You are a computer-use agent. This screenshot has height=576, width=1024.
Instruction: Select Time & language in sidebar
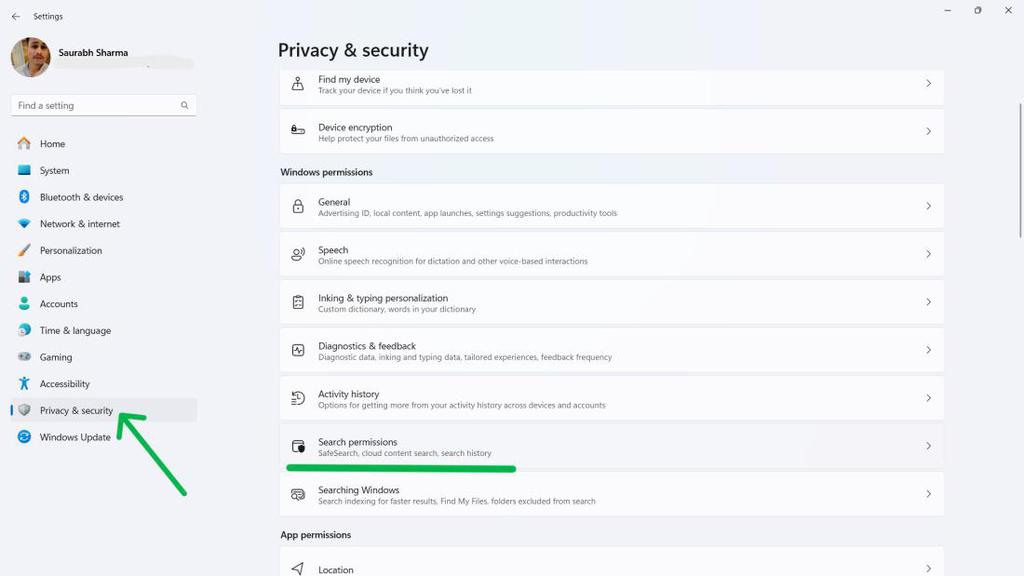point(75,331)
